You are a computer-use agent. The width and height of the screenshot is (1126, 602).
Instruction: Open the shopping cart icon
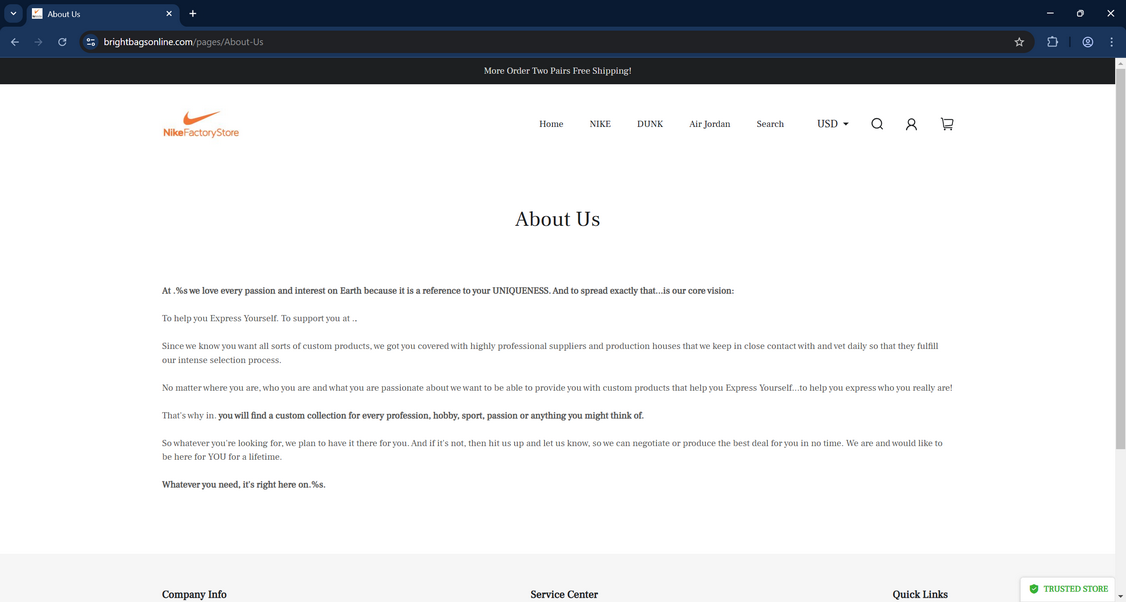(947, 124)
